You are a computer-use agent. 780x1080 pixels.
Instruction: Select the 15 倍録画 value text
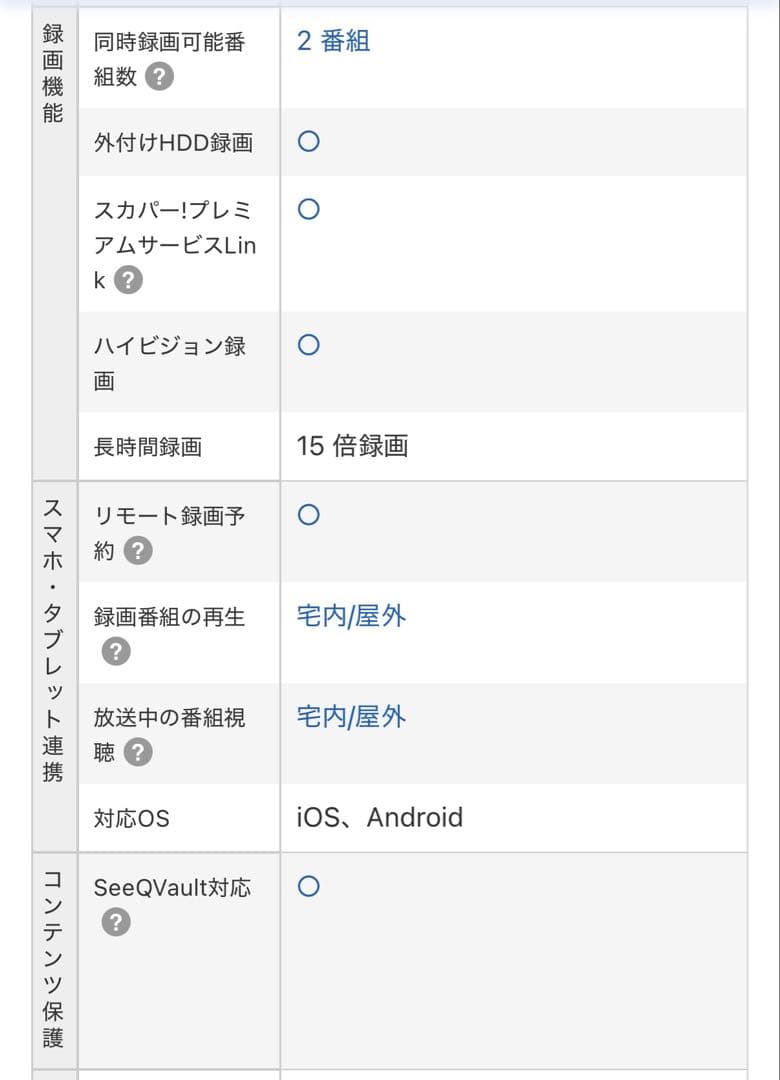[352, 446]
